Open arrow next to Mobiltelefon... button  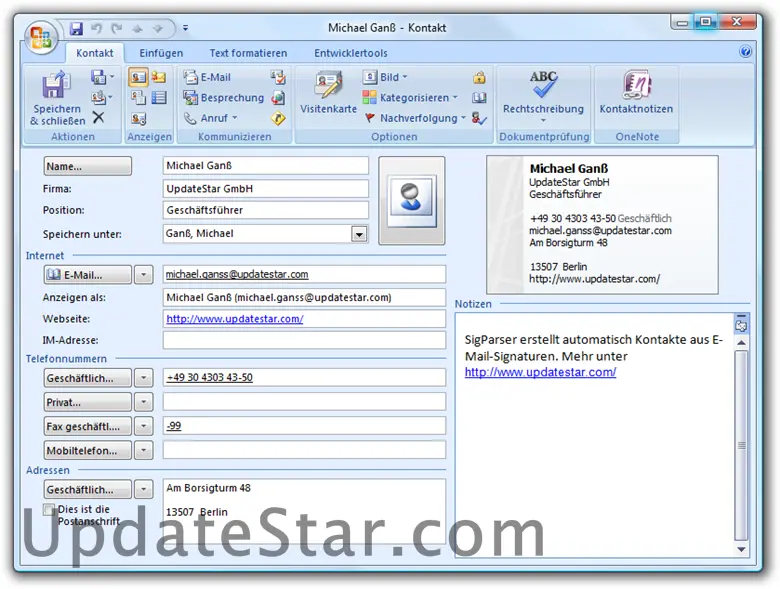(143, 450)
